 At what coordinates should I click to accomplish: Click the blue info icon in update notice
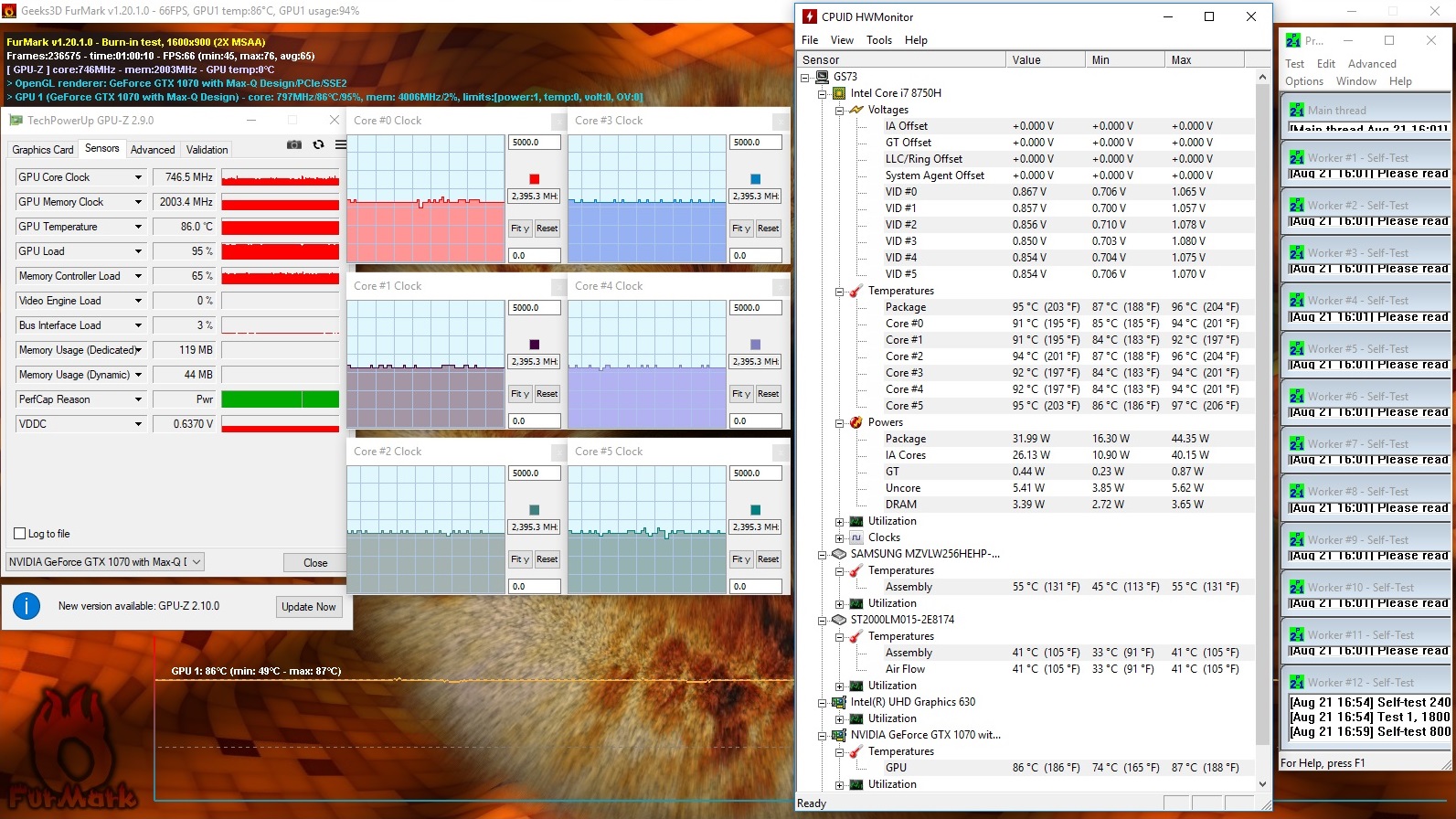point(27,605)
